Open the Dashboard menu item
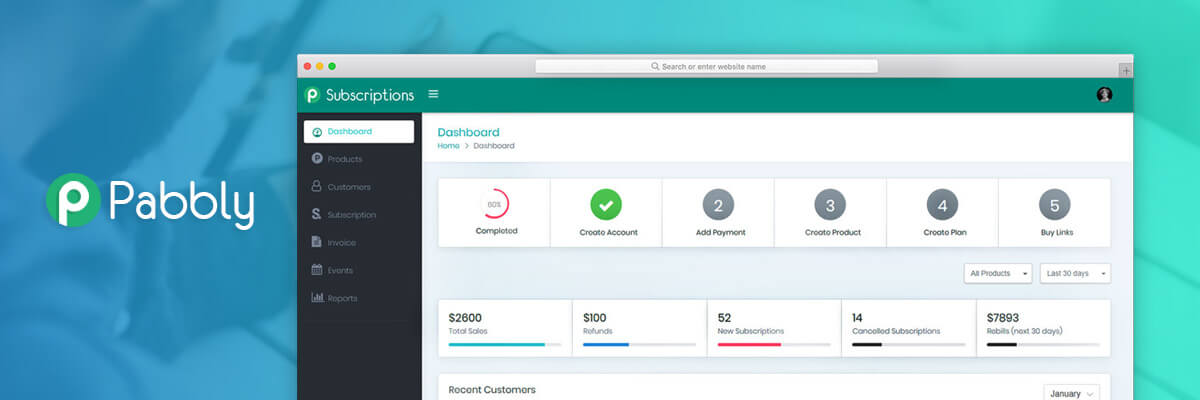1200x400 pixels. click(x=359, y=132)
